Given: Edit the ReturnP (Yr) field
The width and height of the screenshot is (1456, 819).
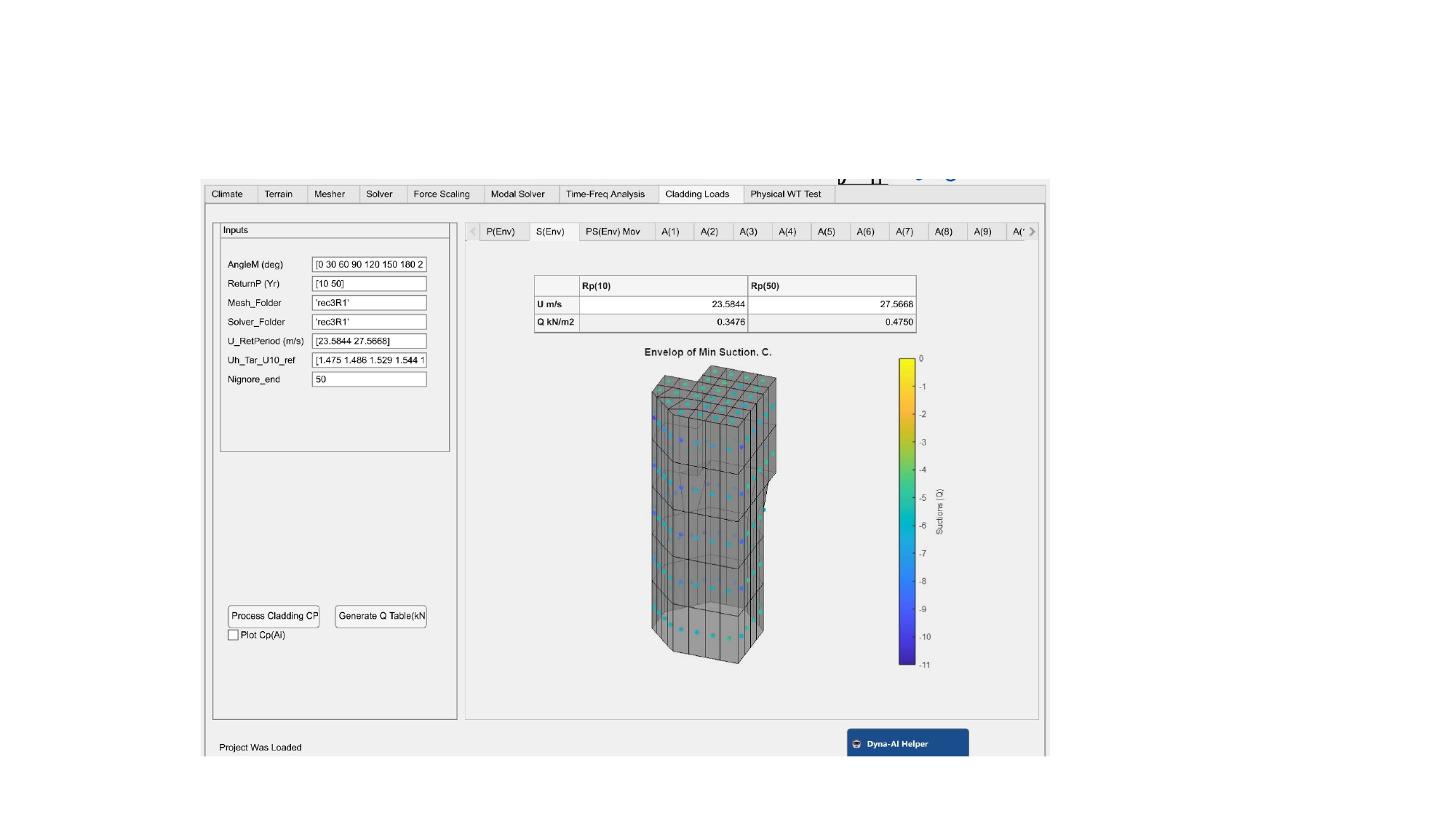Looking at the screenshot, I should [x=369, y=284].
